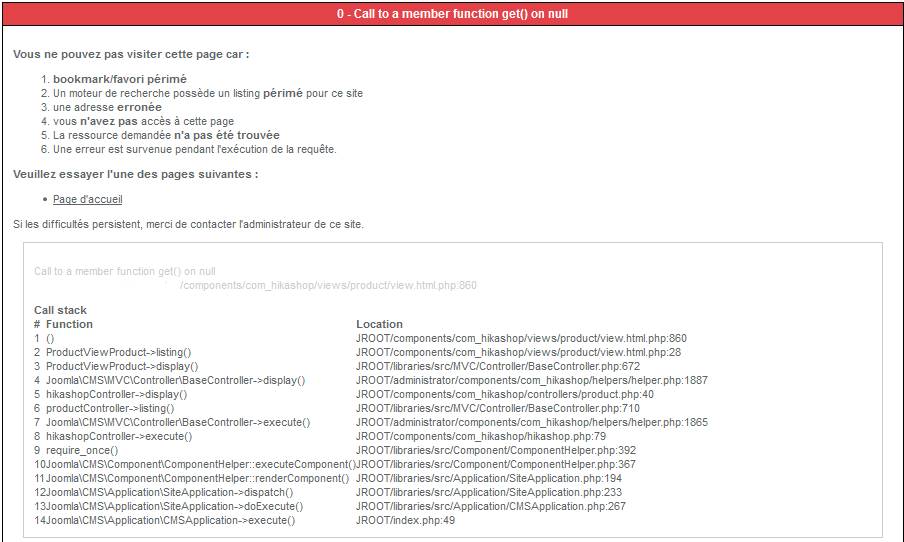This screenshot has height=542, width=904.
Task: Click ProductViewProduct->listing() stack entry
Action: [119, 352]
